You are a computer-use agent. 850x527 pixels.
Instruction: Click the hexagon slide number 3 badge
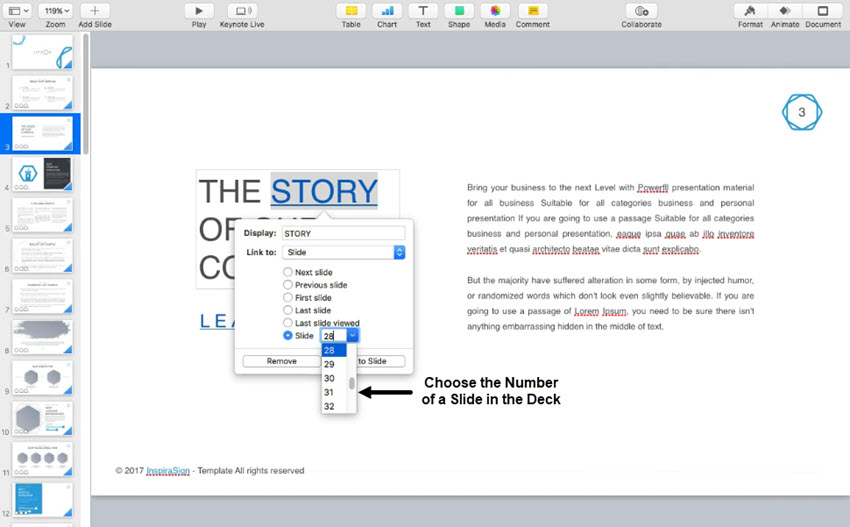(802, 112)
